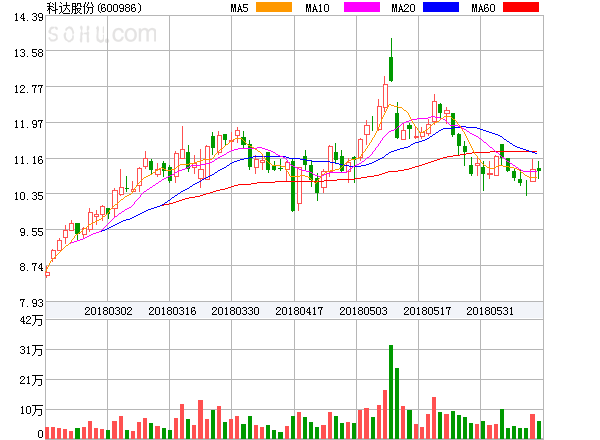
Task: Click the first candlestick near 8.74
Action: point(47,274)
